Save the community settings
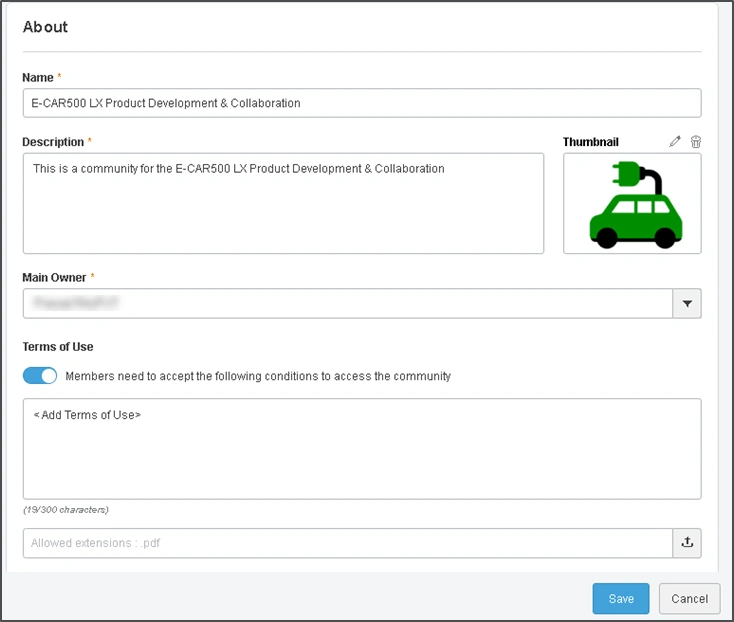Viewport: 734px width, 622px height. tap(621, 598)
